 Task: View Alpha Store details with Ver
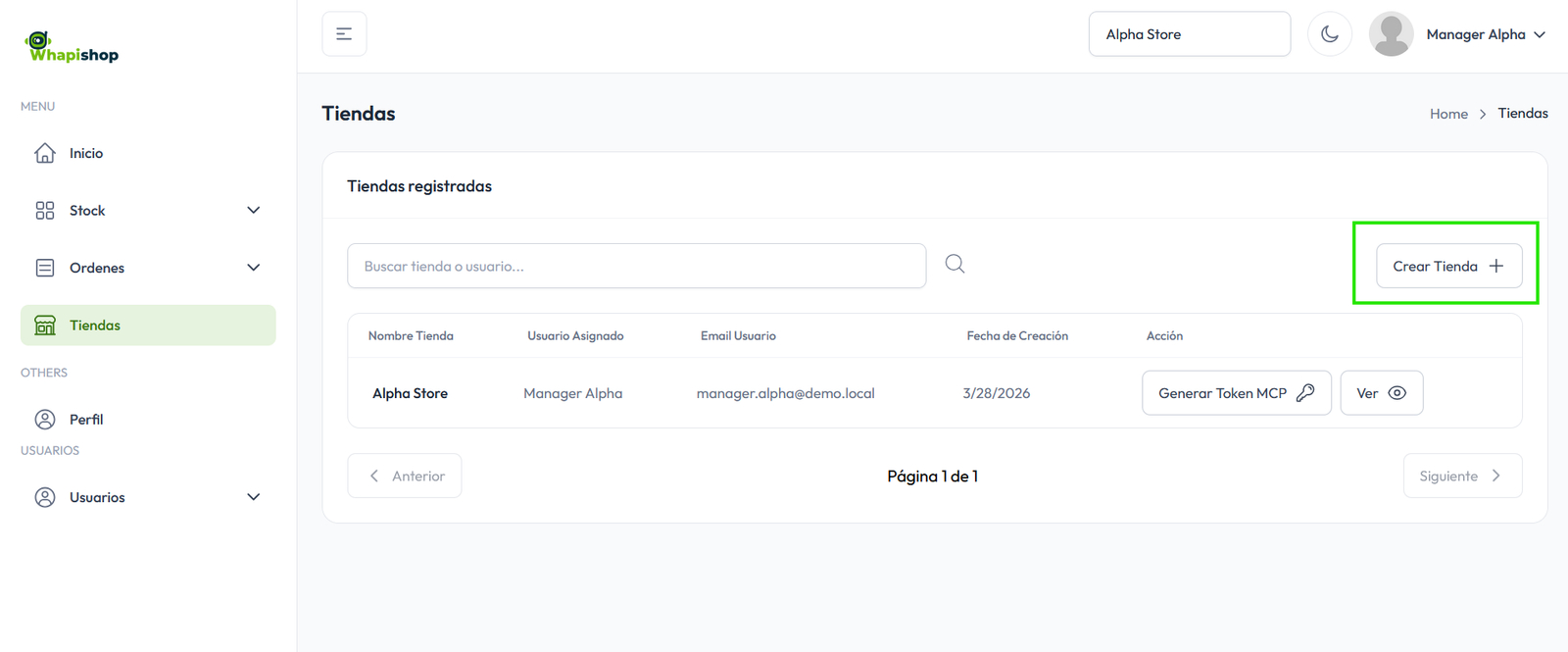(1381, 393)
